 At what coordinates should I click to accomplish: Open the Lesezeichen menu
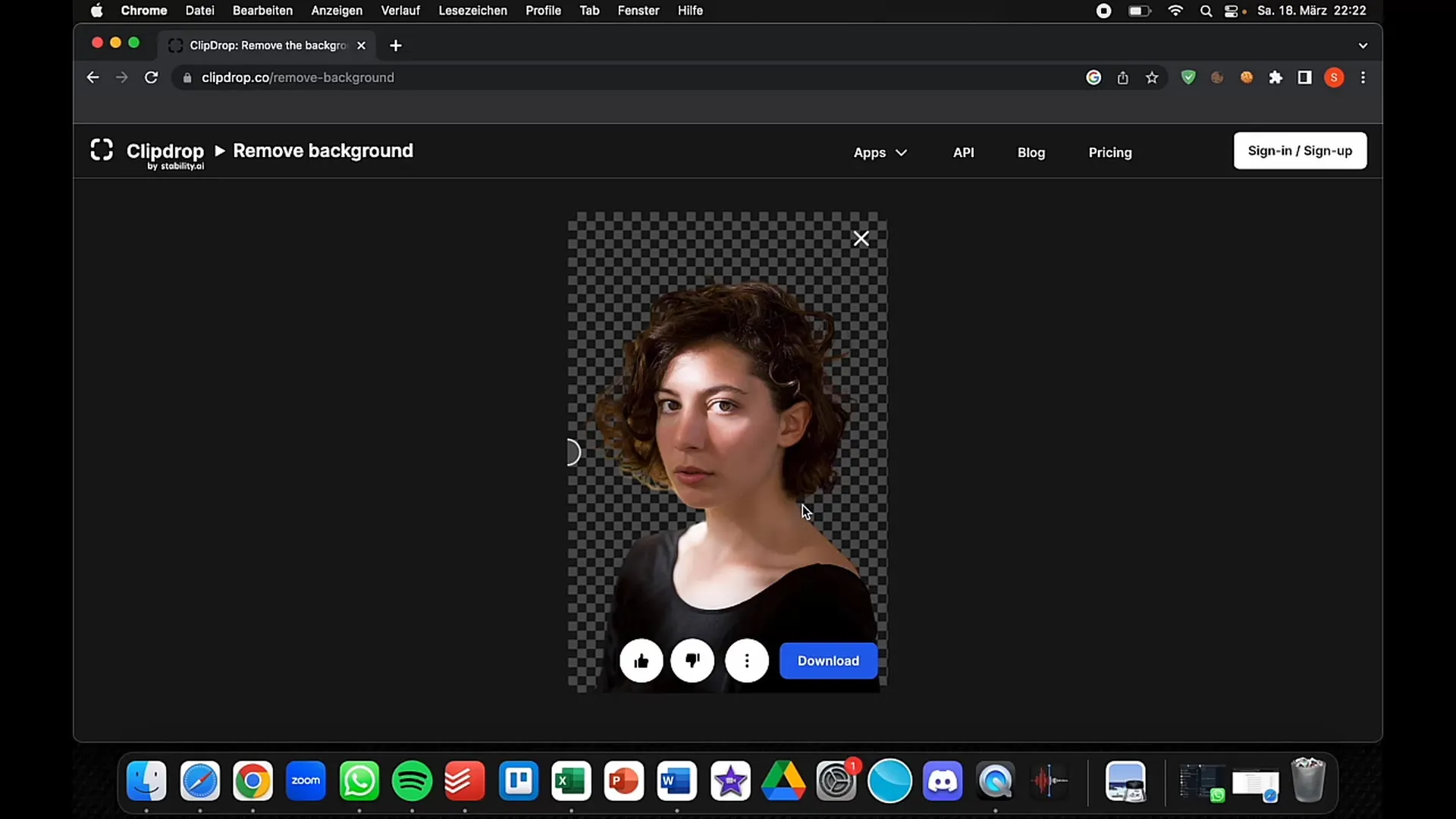click(x=472, y=11)
